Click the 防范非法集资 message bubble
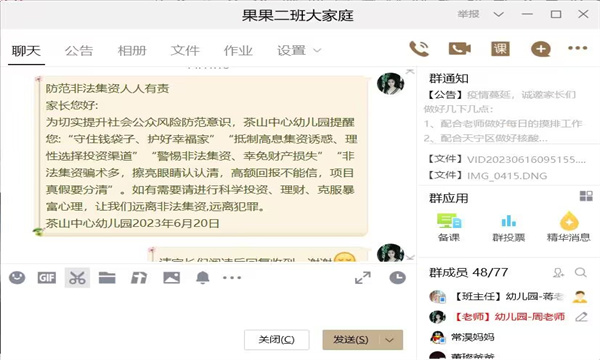 201,156
